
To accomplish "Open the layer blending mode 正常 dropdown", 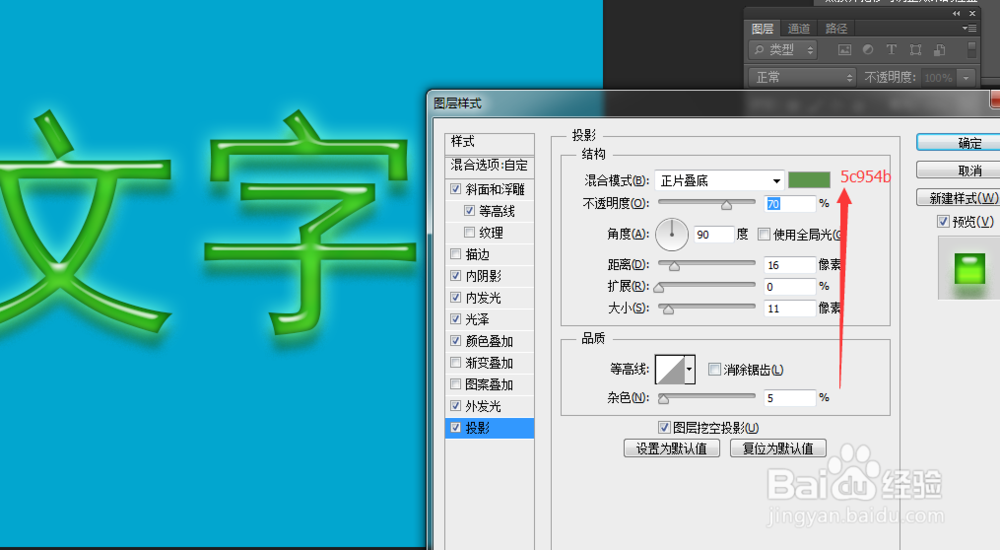I will click(802, 77).
